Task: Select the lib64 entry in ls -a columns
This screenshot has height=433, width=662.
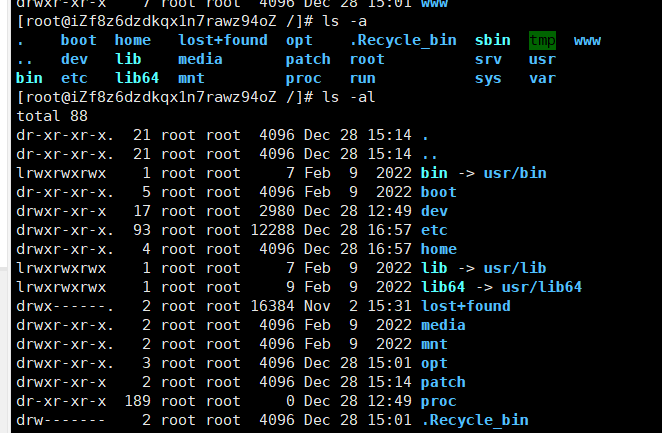Action: (x=137, y=78)
